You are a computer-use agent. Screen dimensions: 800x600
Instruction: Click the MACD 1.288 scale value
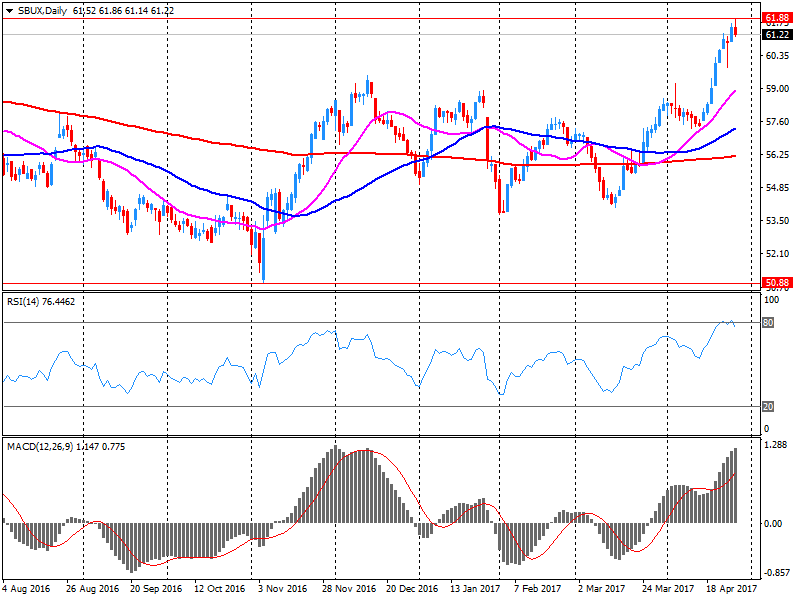pyautogui.click(x=776, y=445)
